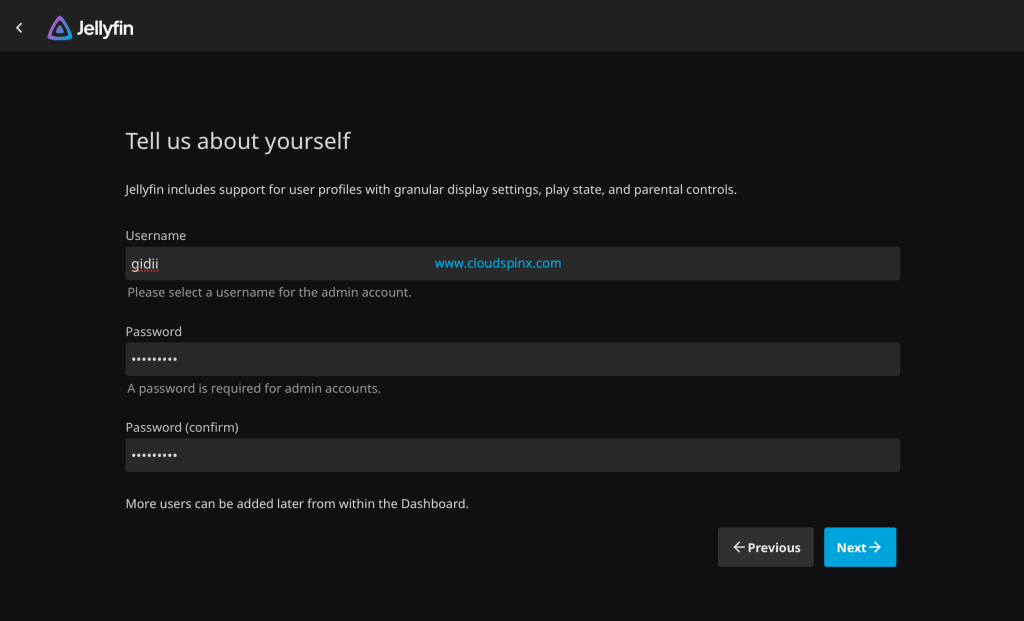Click the "Tell us about yourself" heading

tap(237, 141)
